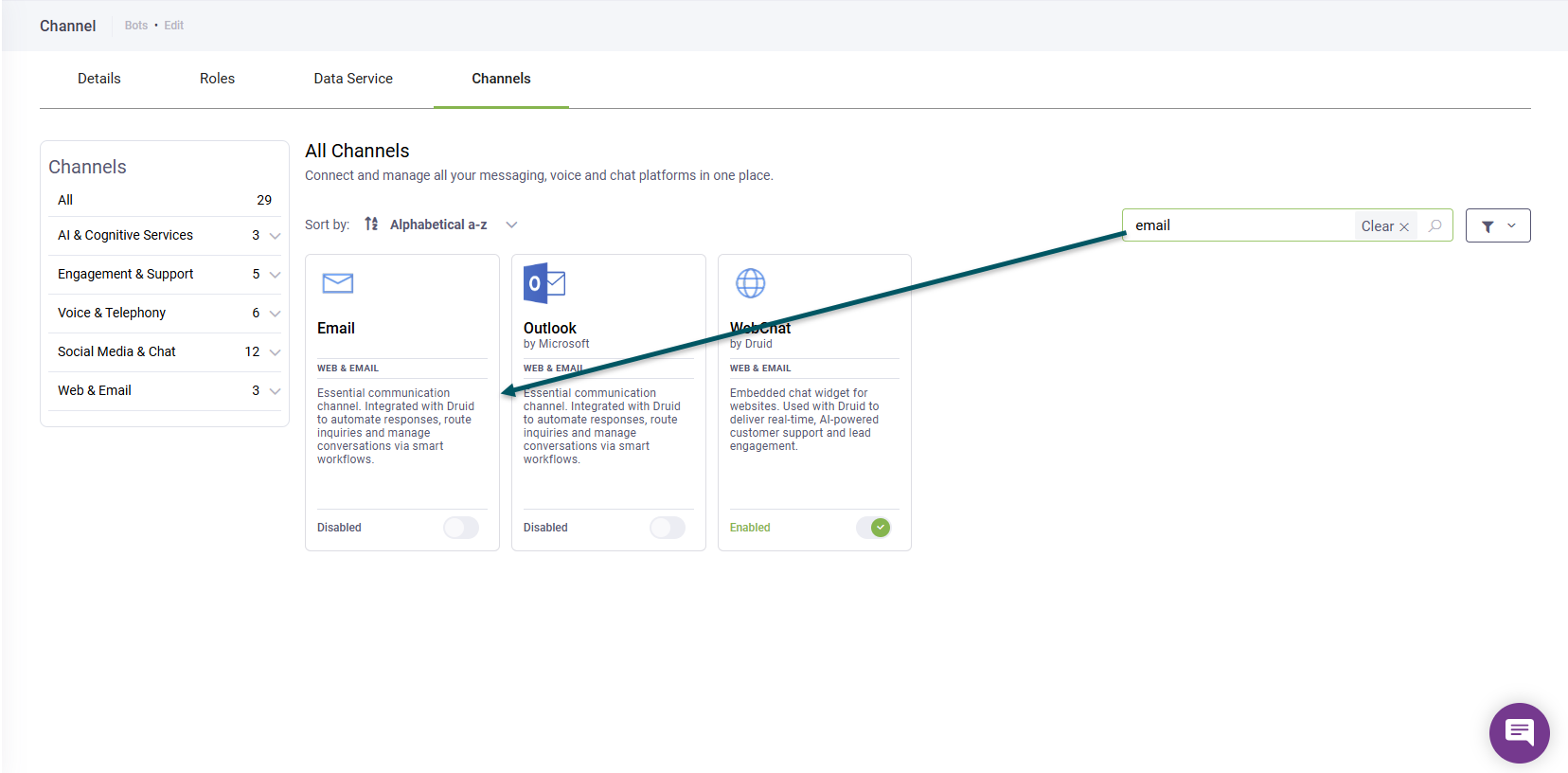Enable the Email channel toggle
Image resolution: width=1568 pixels, height=773 pixels.
pos(461,528)
